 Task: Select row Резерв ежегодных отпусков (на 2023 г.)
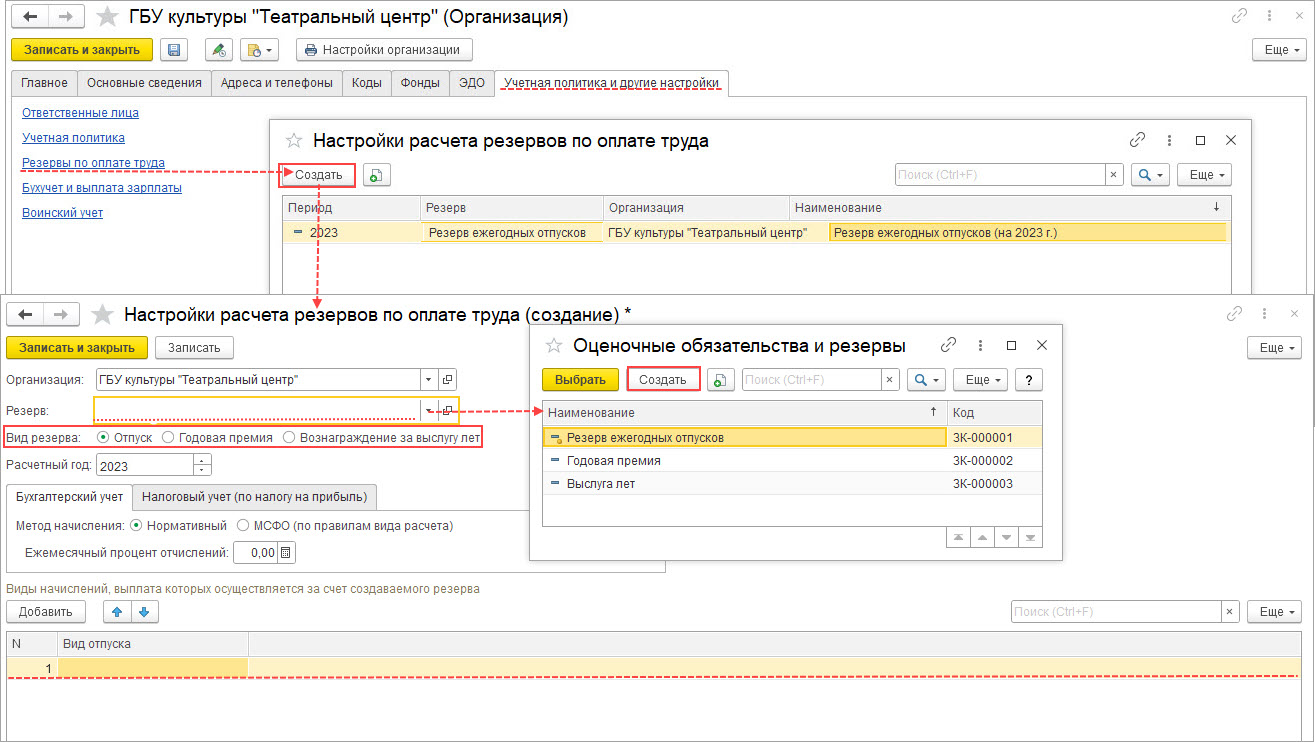[757, 232]
